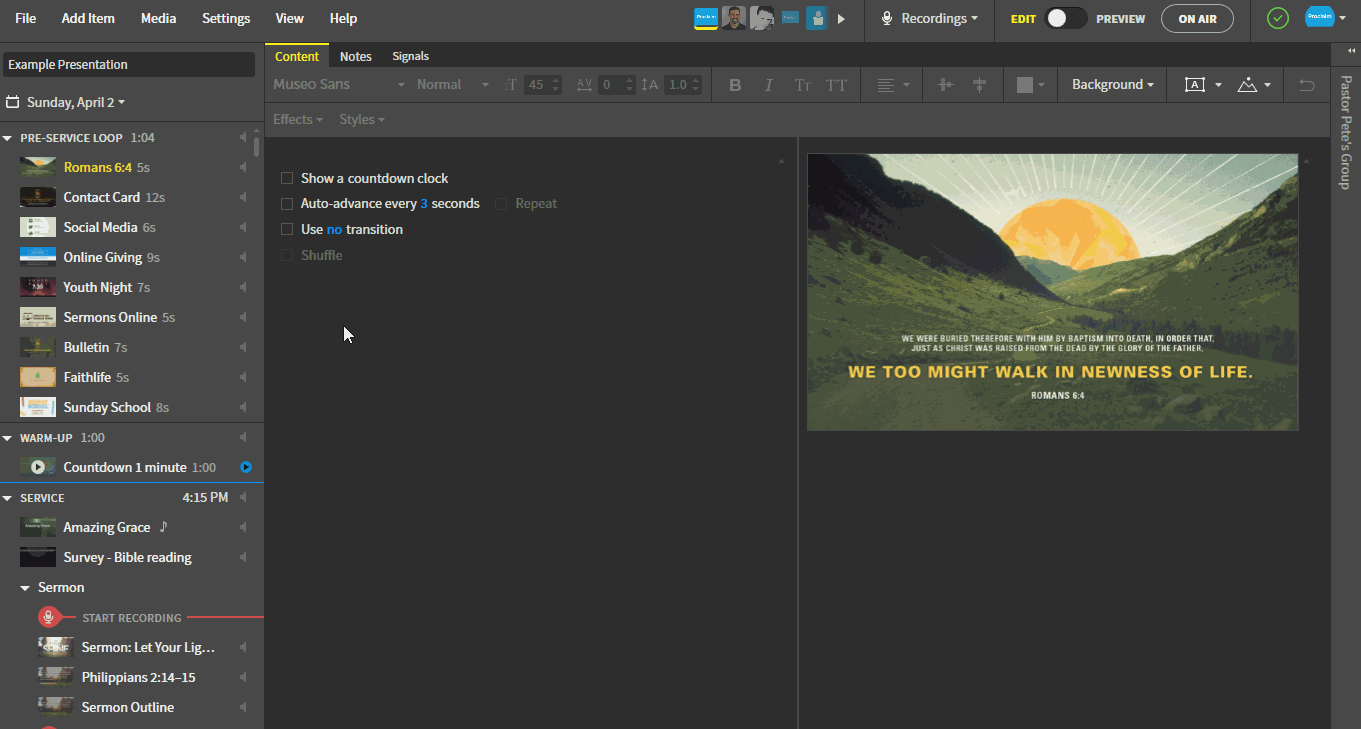Image resolution: width=1361 pixels, height=729 pixels.
Task: Click the man's photo avatar in top bar
Action: click(734, 18)
